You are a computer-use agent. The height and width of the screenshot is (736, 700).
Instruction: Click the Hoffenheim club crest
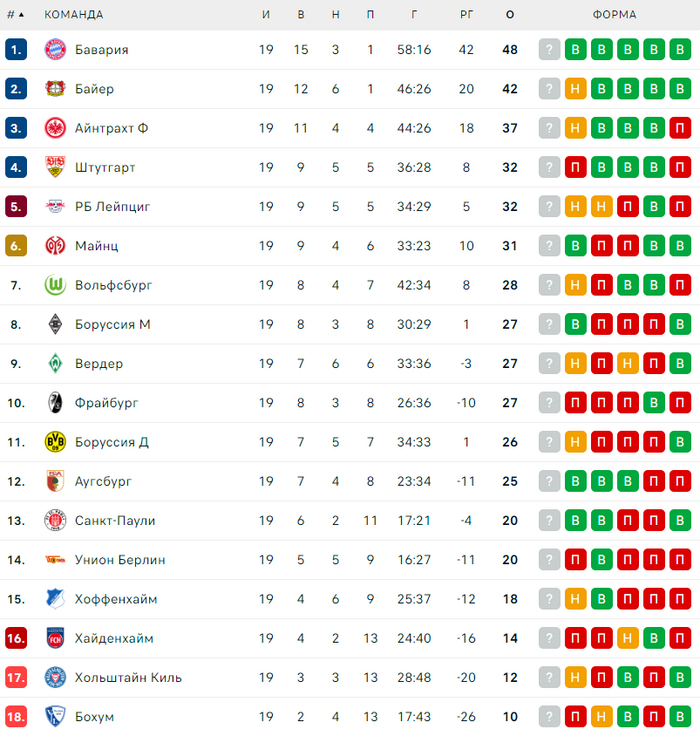point(55,599)
